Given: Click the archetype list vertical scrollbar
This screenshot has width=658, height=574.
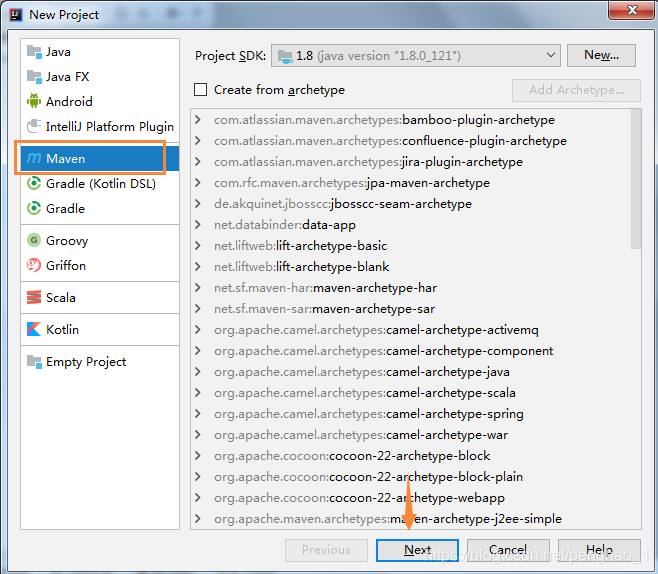Looking at the screenshot, I should (636, 179).
